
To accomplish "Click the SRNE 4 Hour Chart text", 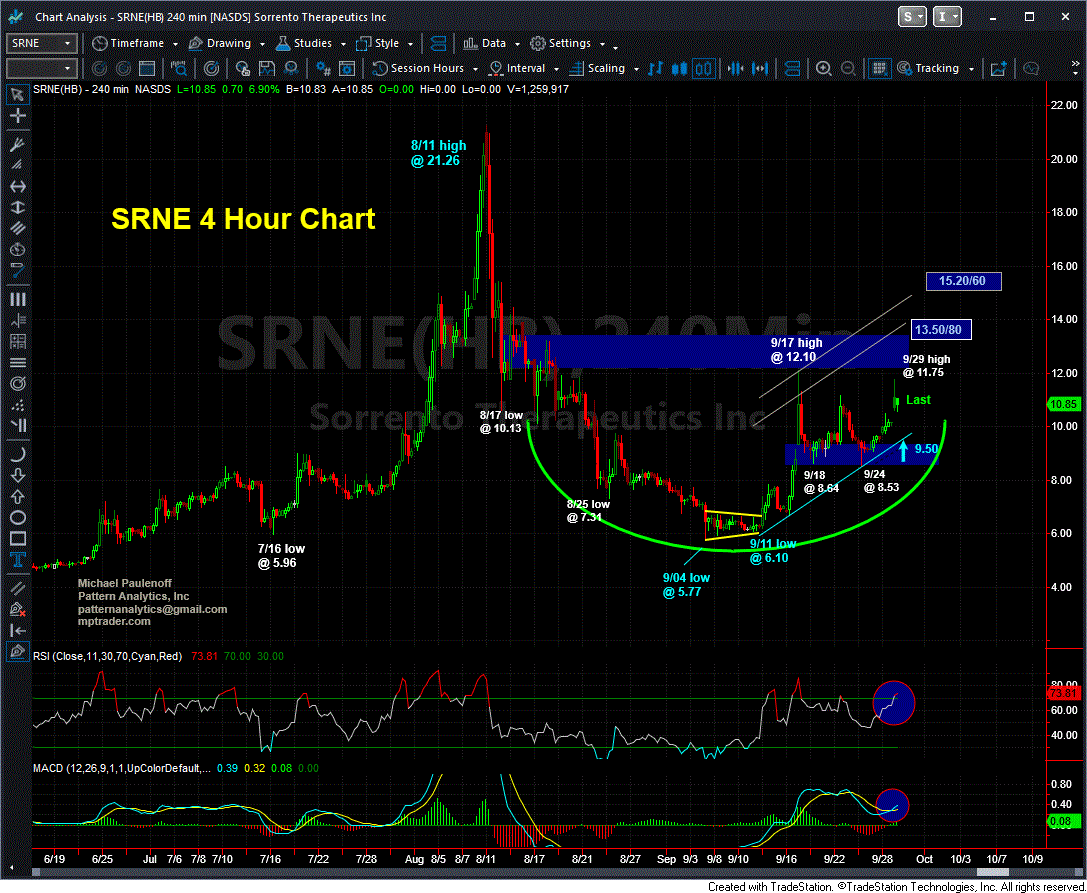I will tap(243, 219).
